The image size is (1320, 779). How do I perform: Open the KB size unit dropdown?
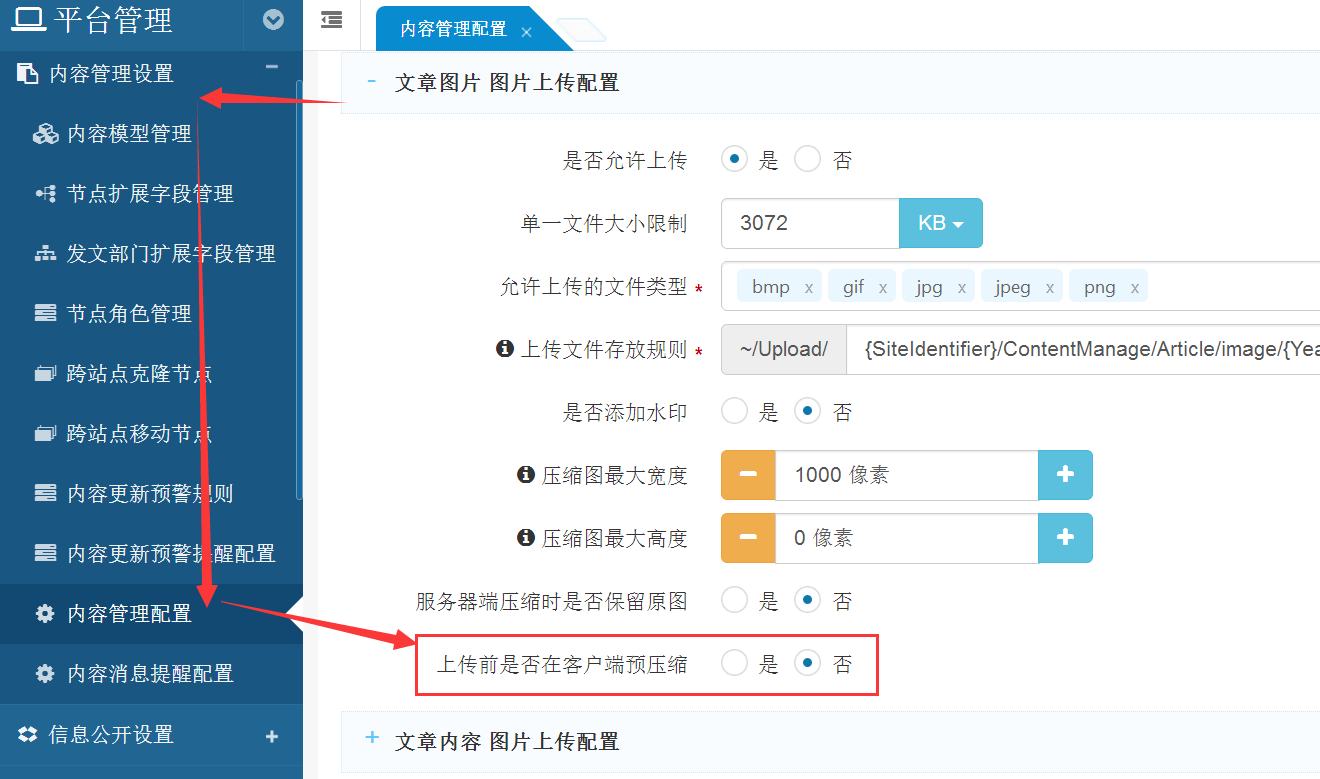(x=940, y=223)
